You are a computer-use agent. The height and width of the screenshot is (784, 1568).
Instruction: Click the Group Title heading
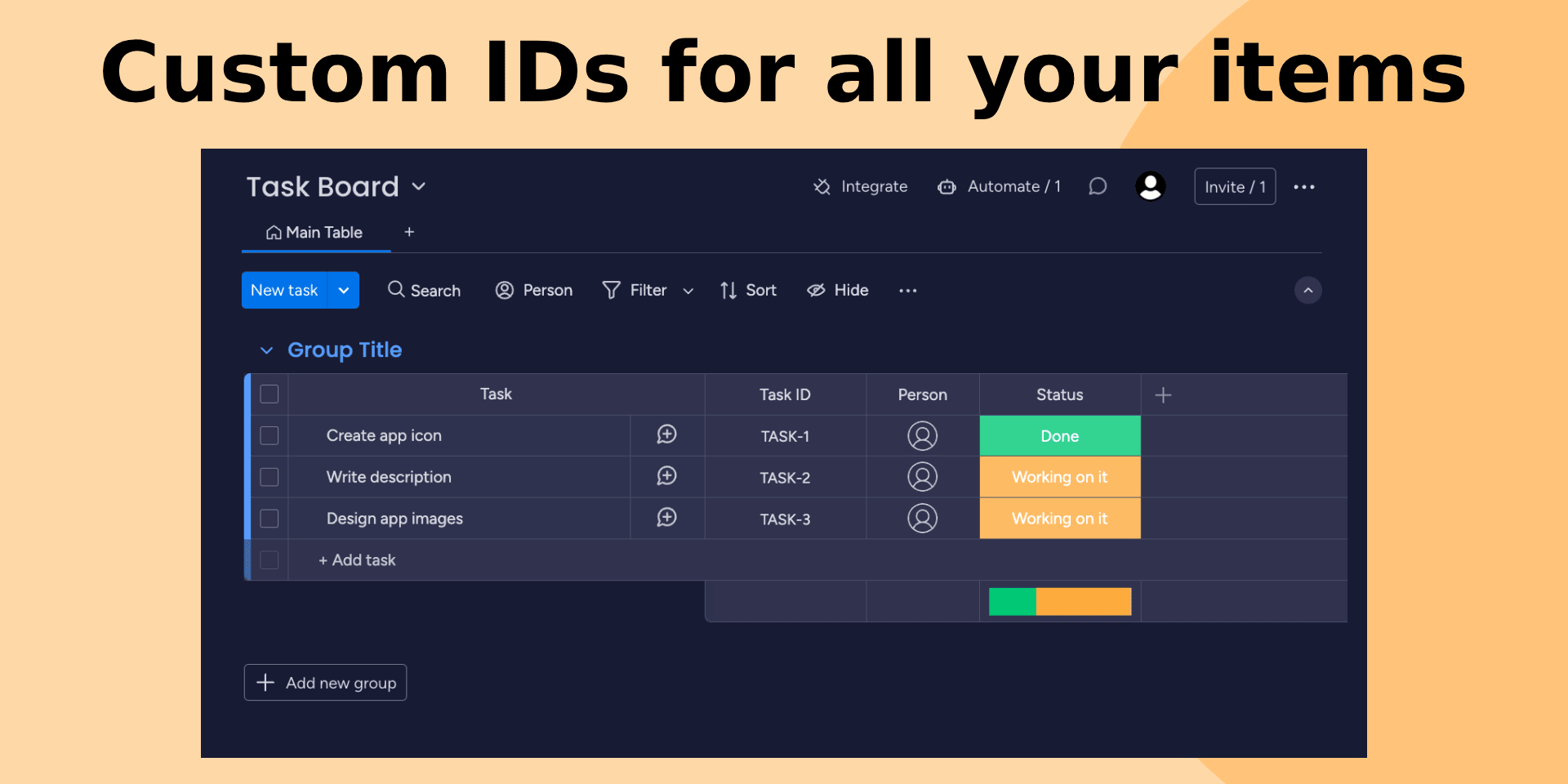point(345,350)
